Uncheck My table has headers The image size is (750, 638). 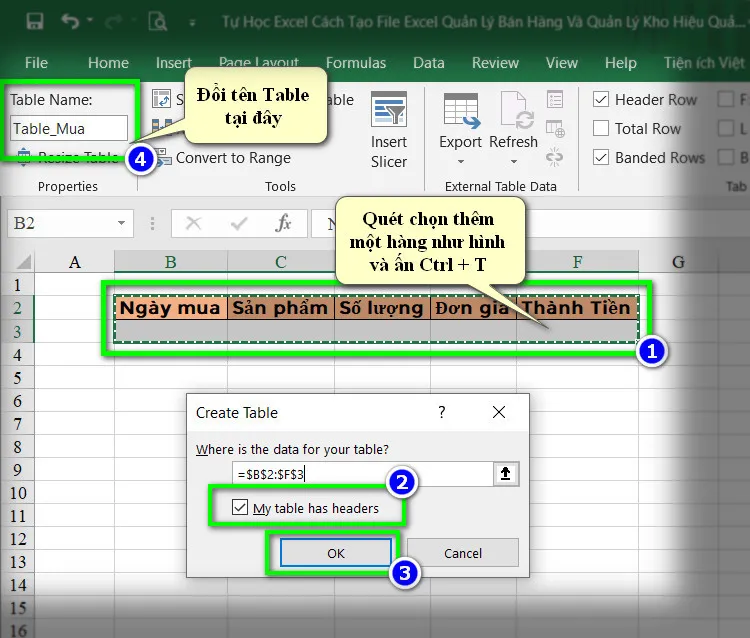tap(239, 508)
